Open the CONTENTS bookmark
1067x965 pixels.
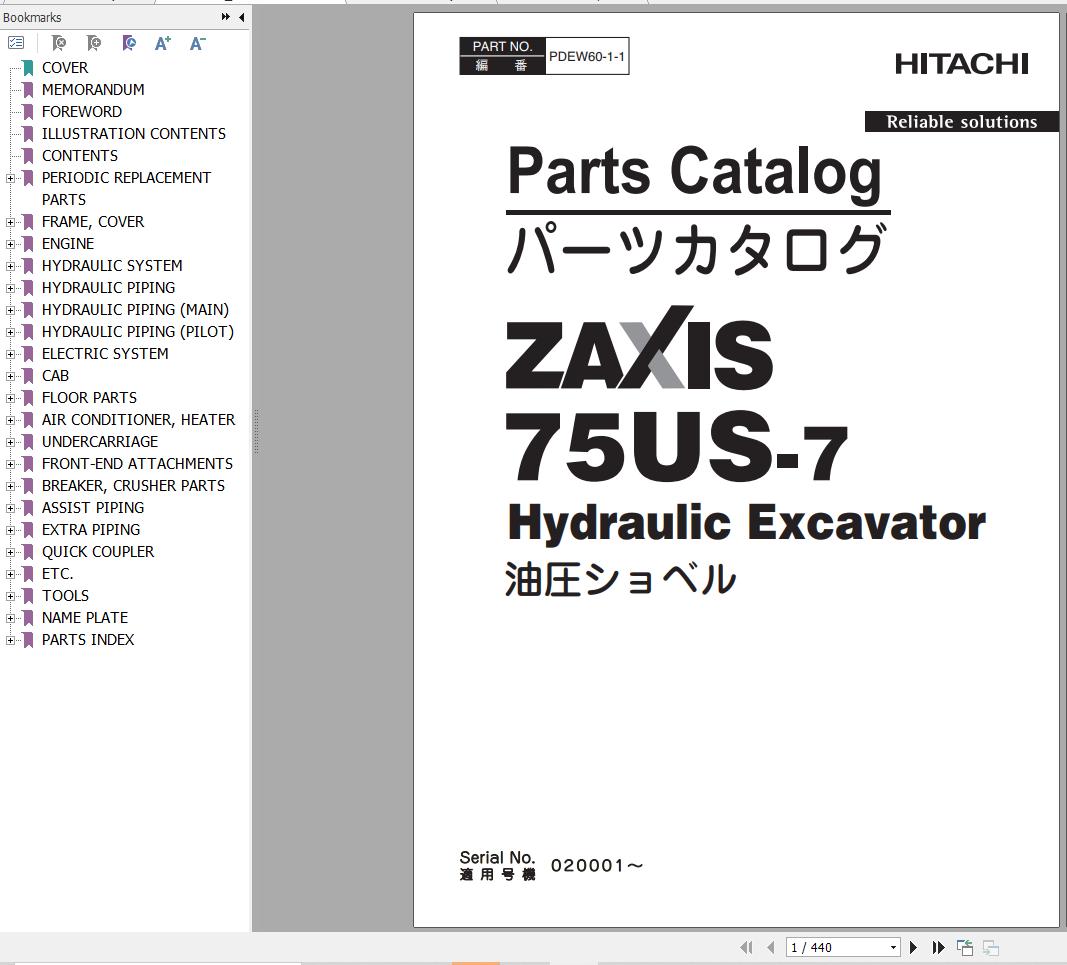click(80, 156)
